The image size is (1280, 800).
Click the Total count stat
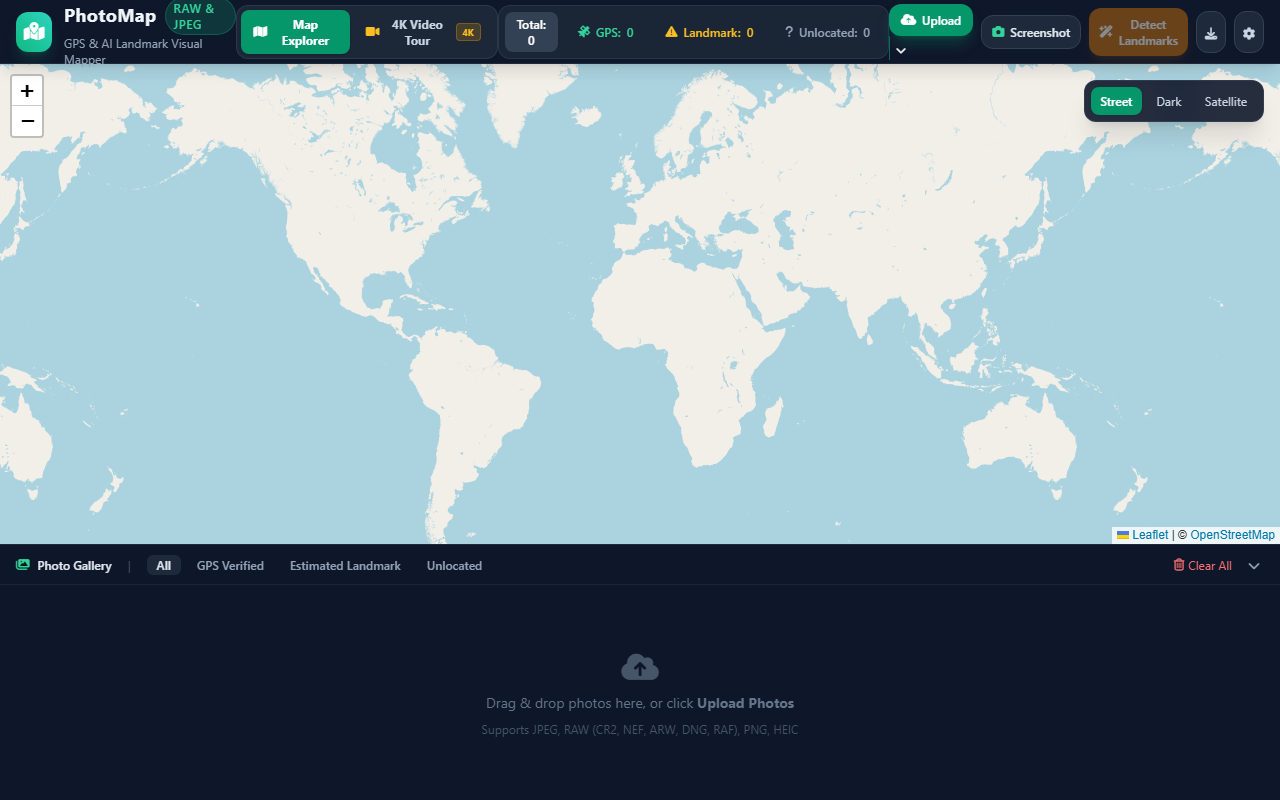531,32
